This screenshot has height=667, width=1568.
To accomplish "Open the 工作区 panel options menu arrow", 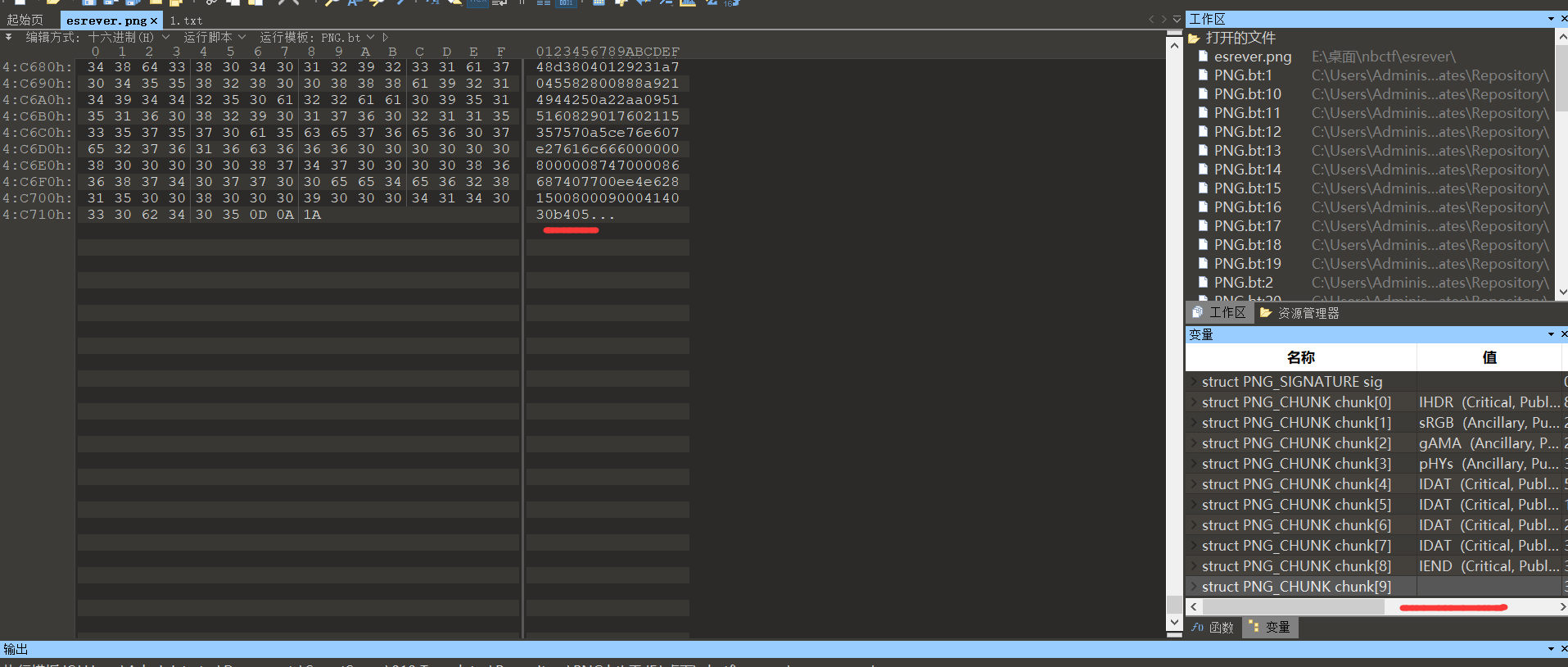I will click(x=1551, y=19).
